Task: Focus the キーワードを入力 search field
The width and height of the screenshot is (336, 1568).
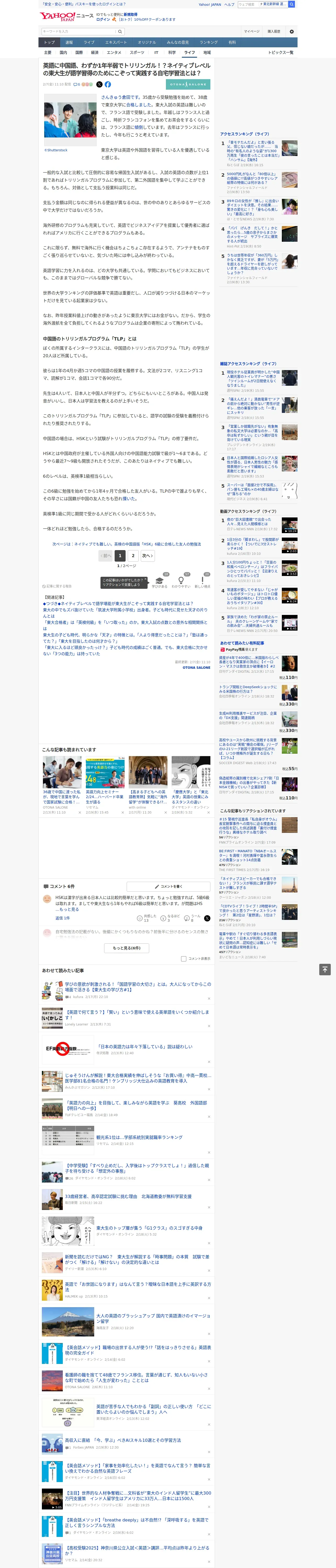Action: click(79, 32)
